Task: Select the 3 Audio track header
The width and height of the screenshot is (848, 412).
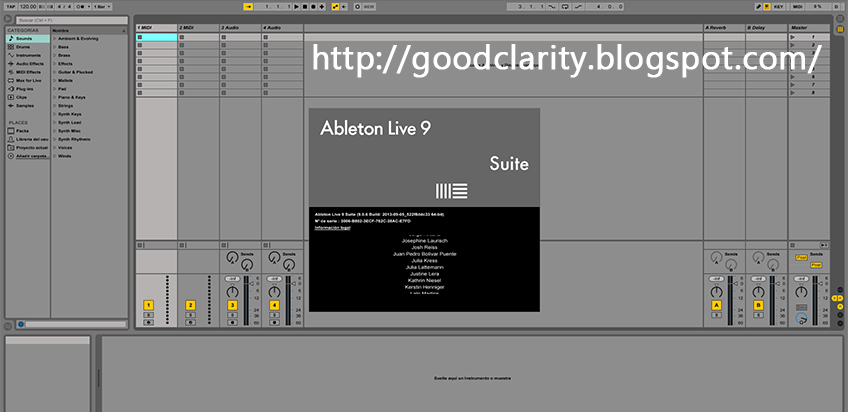Action: [x=241, y=28]
